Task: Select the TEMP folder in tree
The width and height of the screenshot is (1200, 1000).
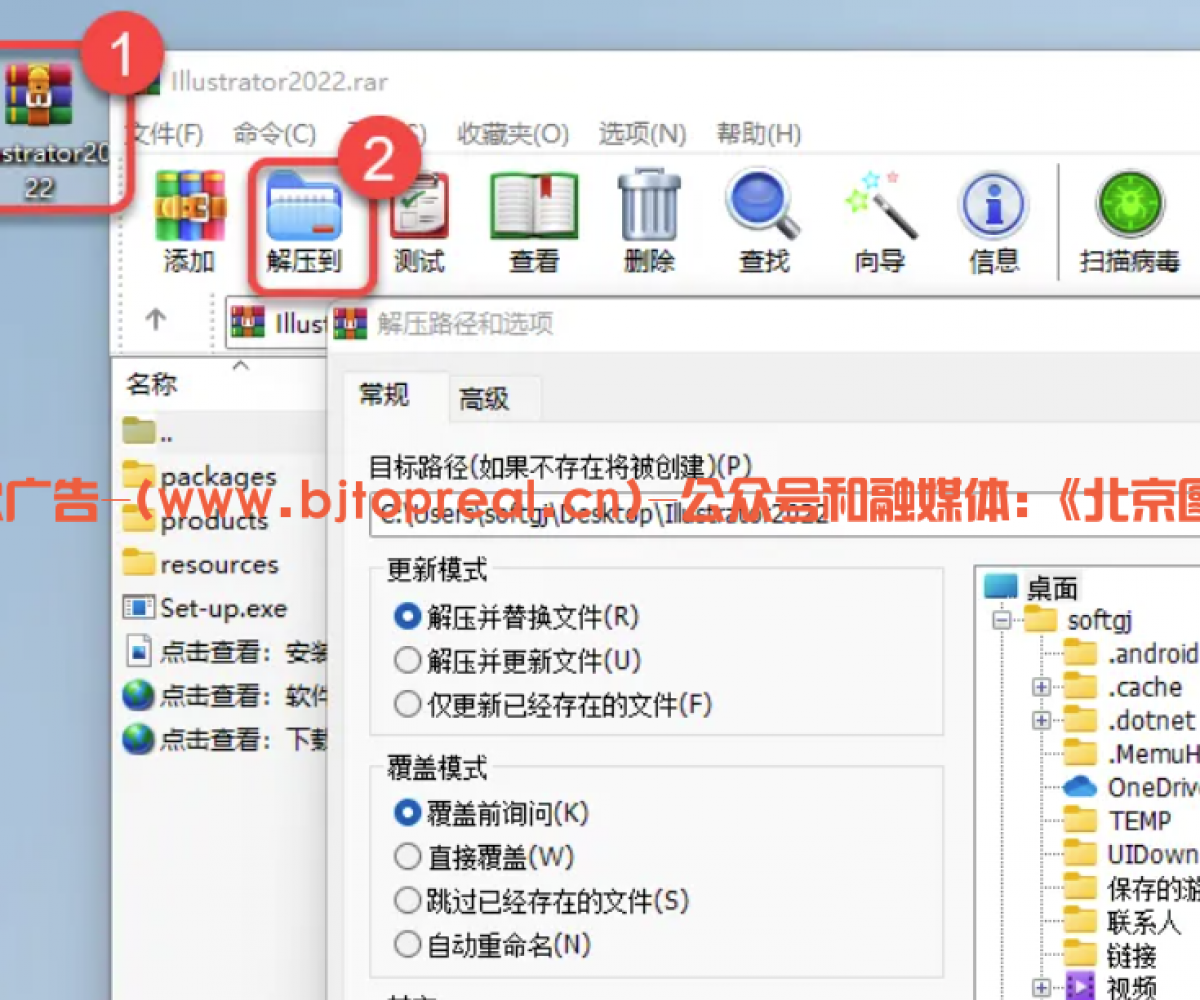Action: (x=1117, y=821)
